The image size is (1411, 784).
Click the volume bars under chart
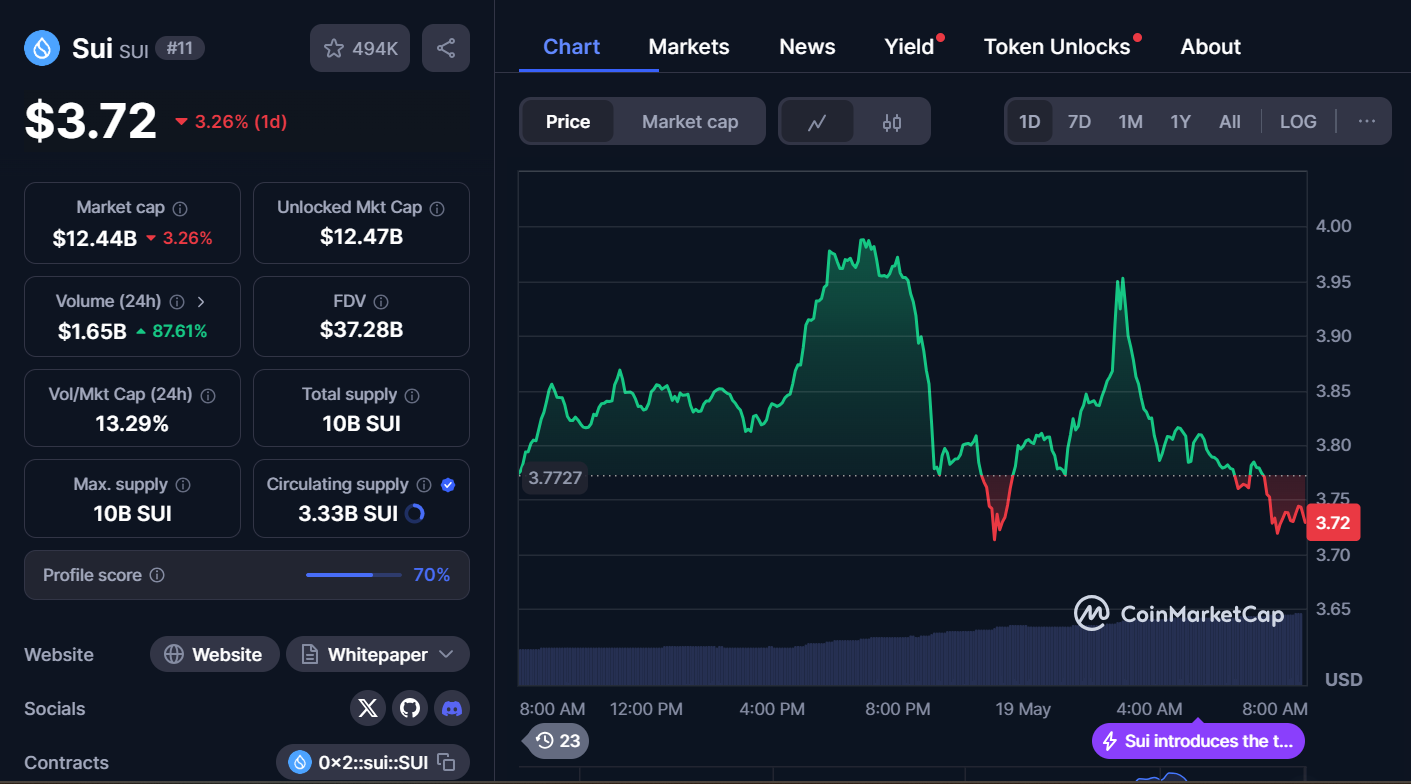pyautogui.click(x=910, y=650)
